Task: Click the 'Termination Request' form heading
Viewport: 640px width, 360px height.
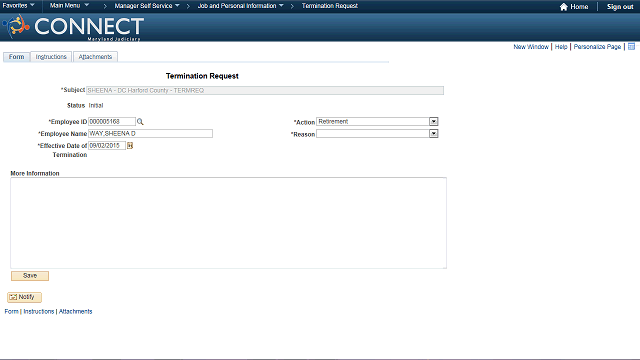Action: click(x=202, y=76)
